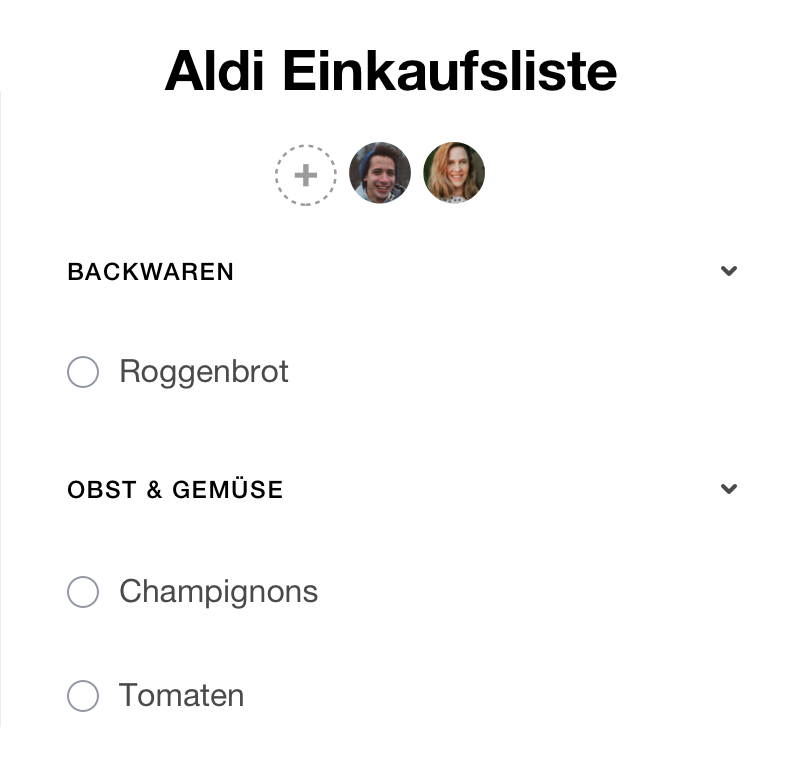Open the Tomaten item details
The height and width of the screenshot is (784, 800).
[x=181, y=695]
